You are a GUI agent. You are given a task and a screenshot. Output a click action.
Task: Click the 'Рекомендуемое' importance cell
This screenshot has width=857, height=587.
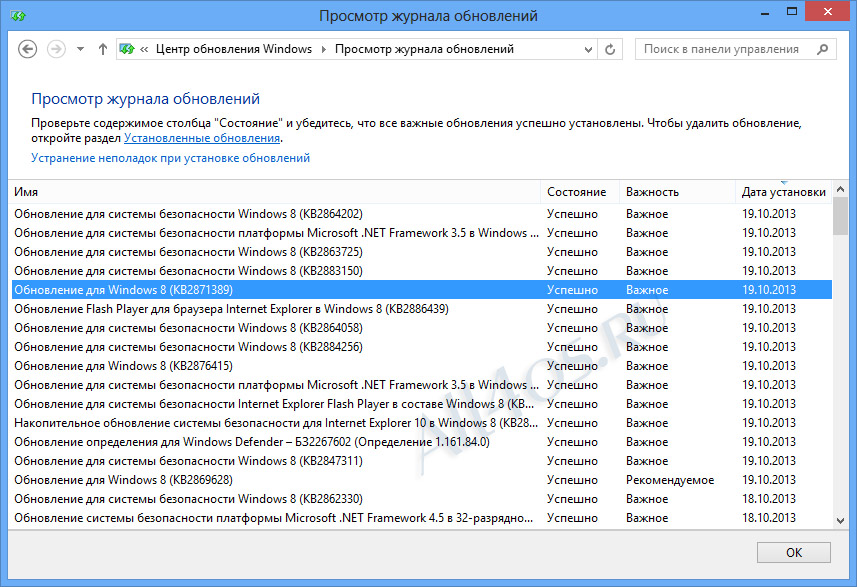(x=670, y=480)
